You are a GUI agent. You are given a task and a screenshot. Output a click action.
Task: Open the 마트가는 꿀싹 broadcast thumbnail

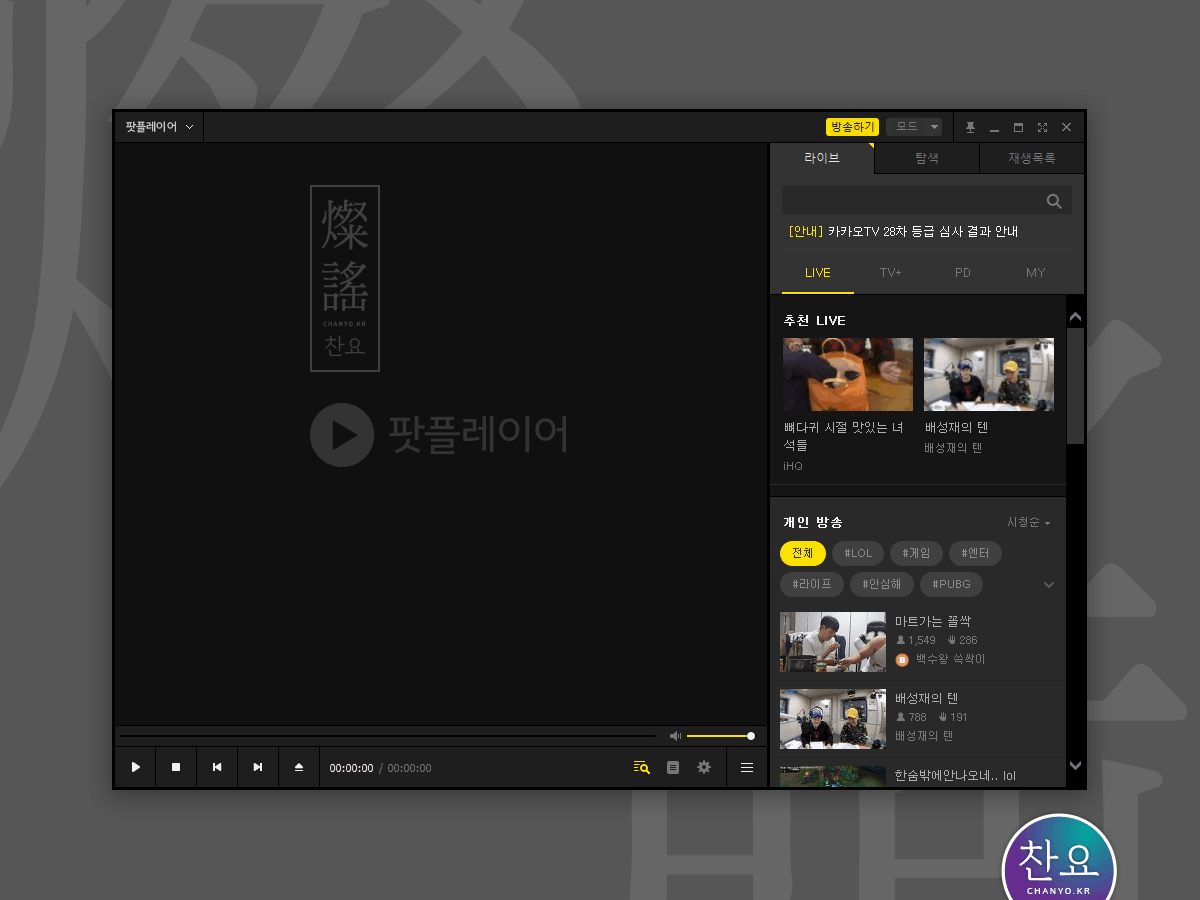pyautogui.click(x=833, y=642)
